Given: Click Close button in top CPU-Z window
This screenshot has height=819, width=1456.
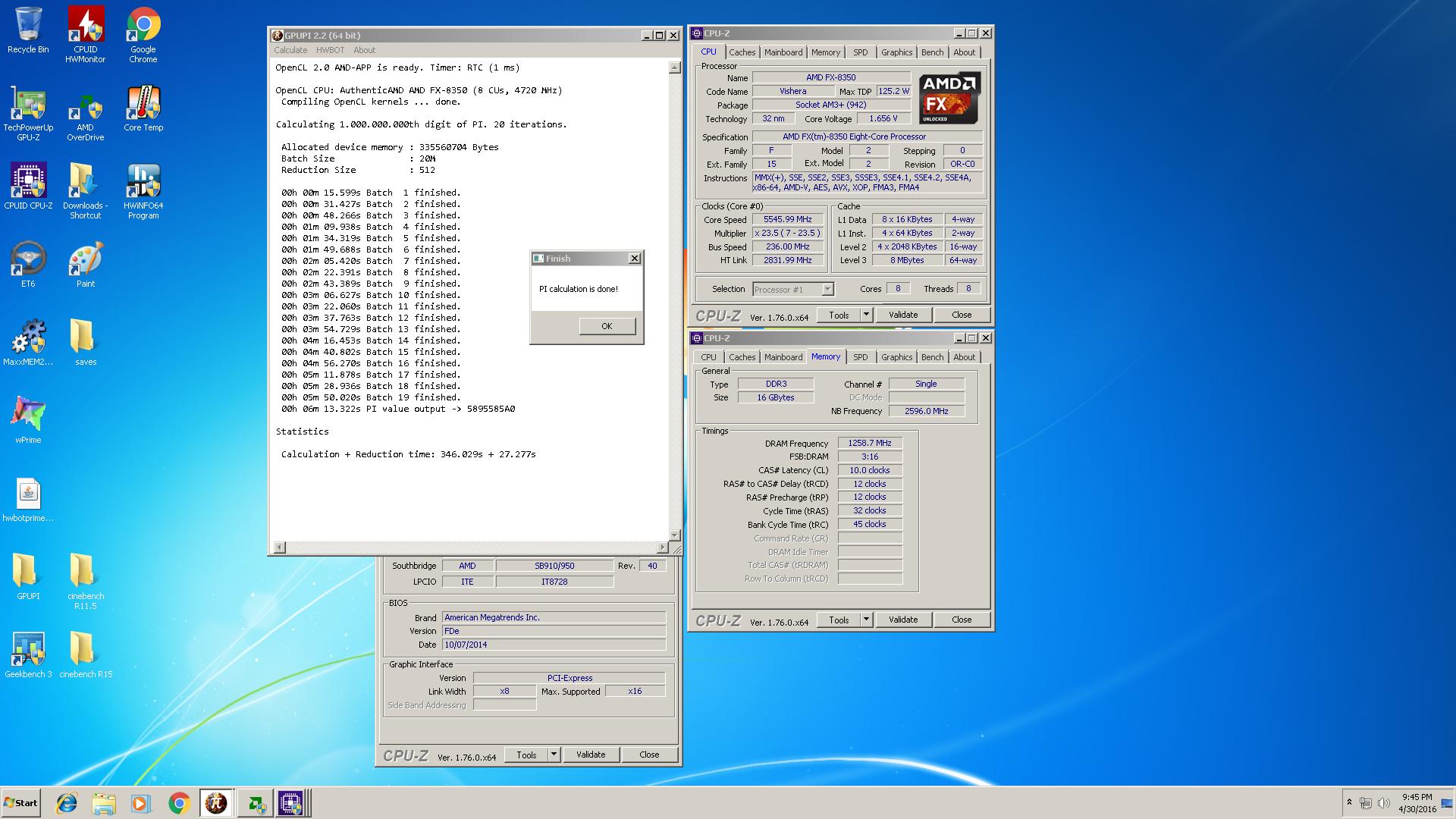Looking at the screenshot, I should 962,315.
